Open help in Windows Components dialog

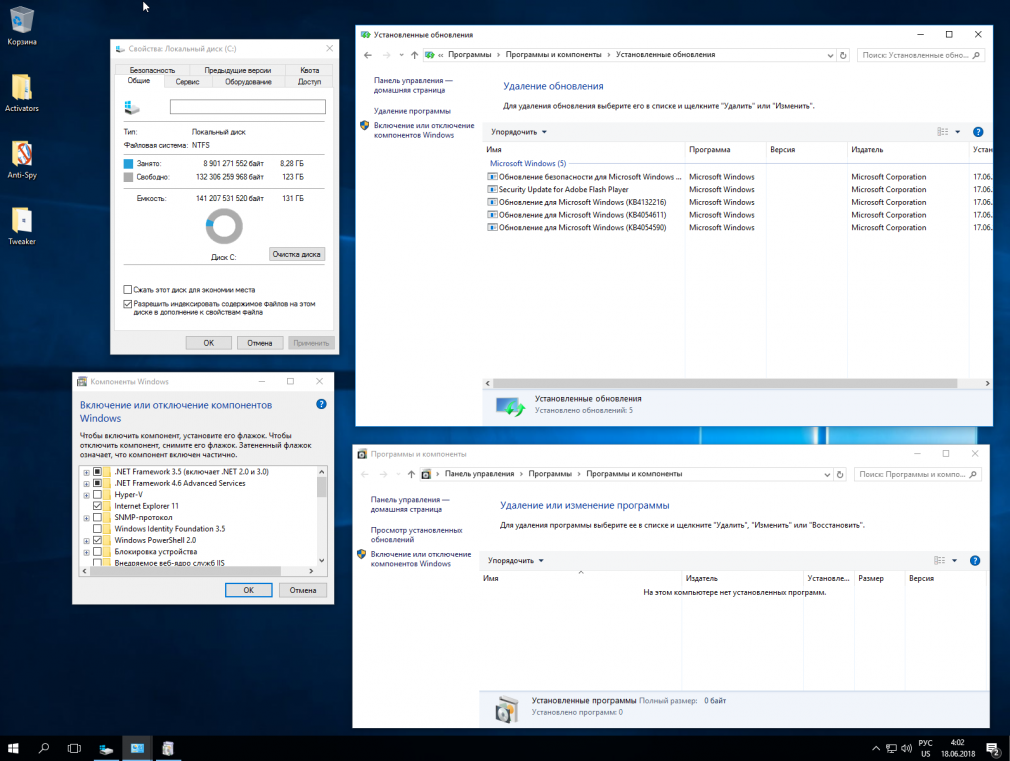(x=321, y=404)
